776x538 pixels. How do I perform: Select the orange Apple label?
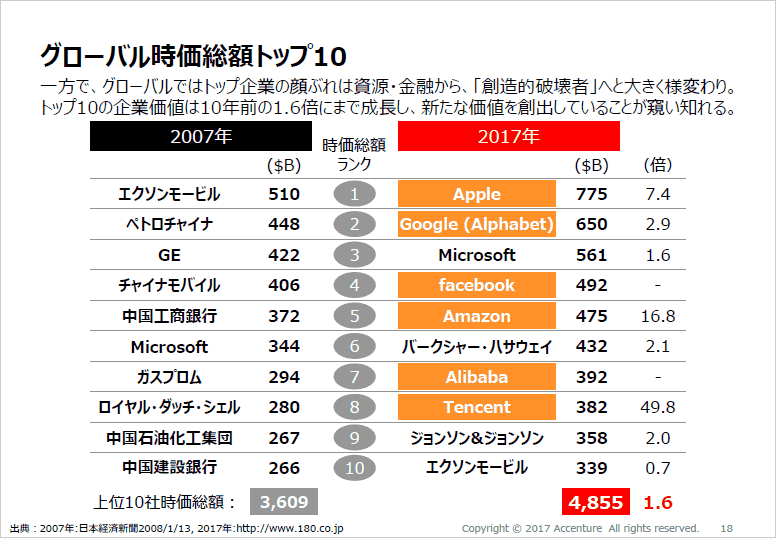(477, 194)
